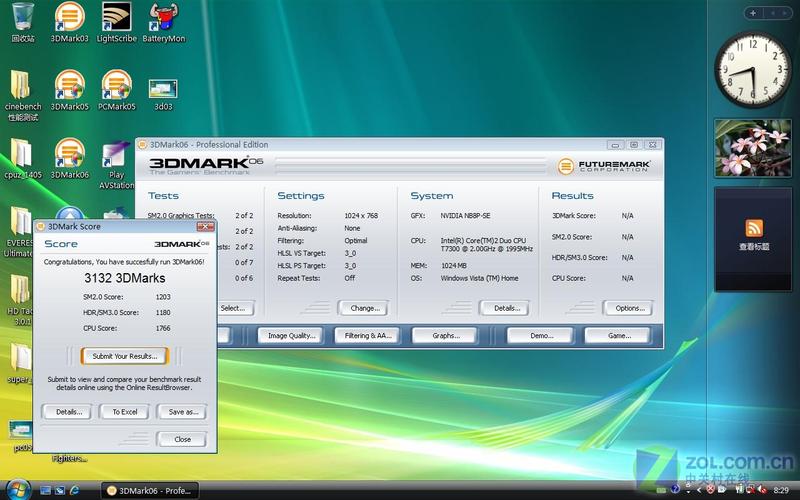Export score with To Excel button
The height and width of the screenshot is (500, 800).
point(124,412)
